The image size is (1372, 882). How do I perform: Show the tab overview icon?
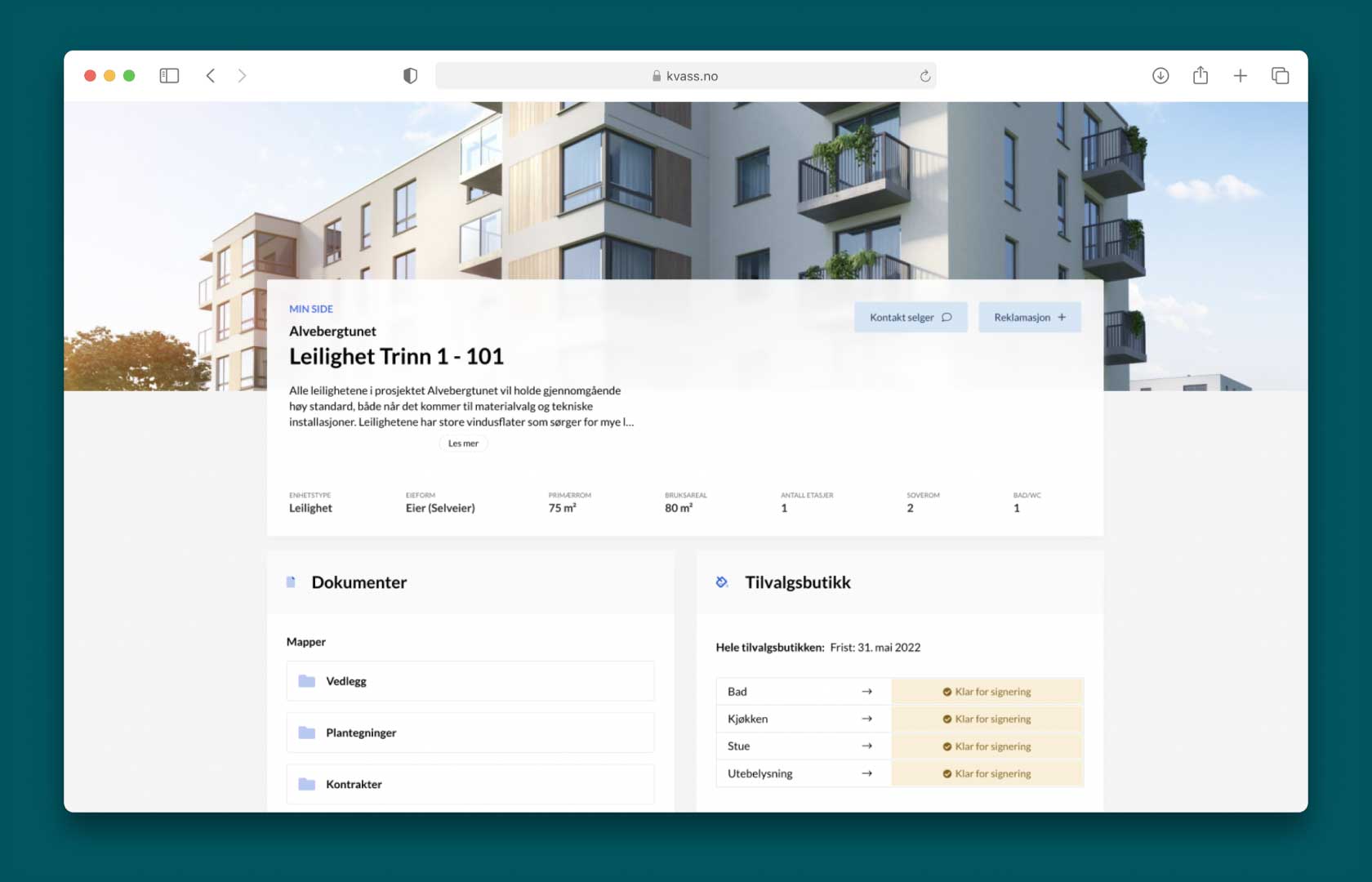click(x=1280, y=76)
